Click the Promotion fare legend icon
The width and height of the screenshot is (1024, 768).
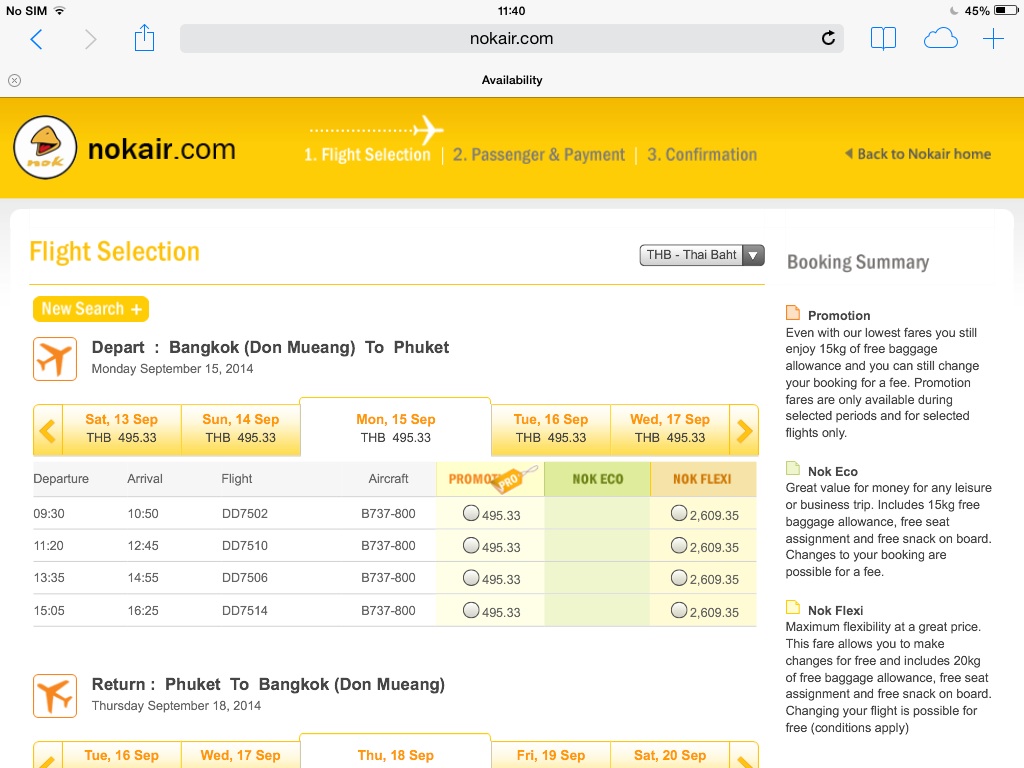pyautogui.click(x=793, y=312)
